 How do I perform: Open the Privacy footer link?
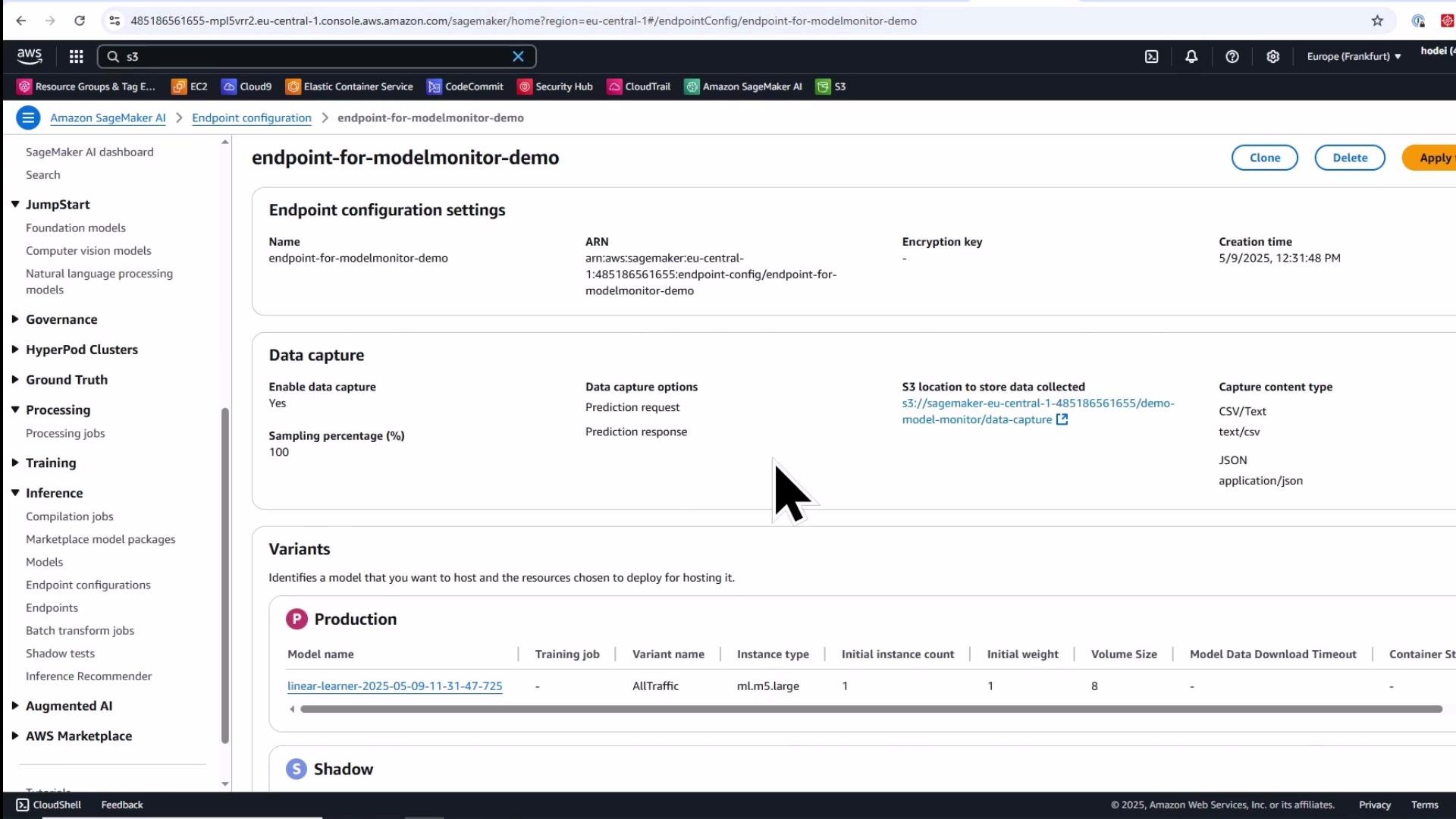(x=1374, y=805)
